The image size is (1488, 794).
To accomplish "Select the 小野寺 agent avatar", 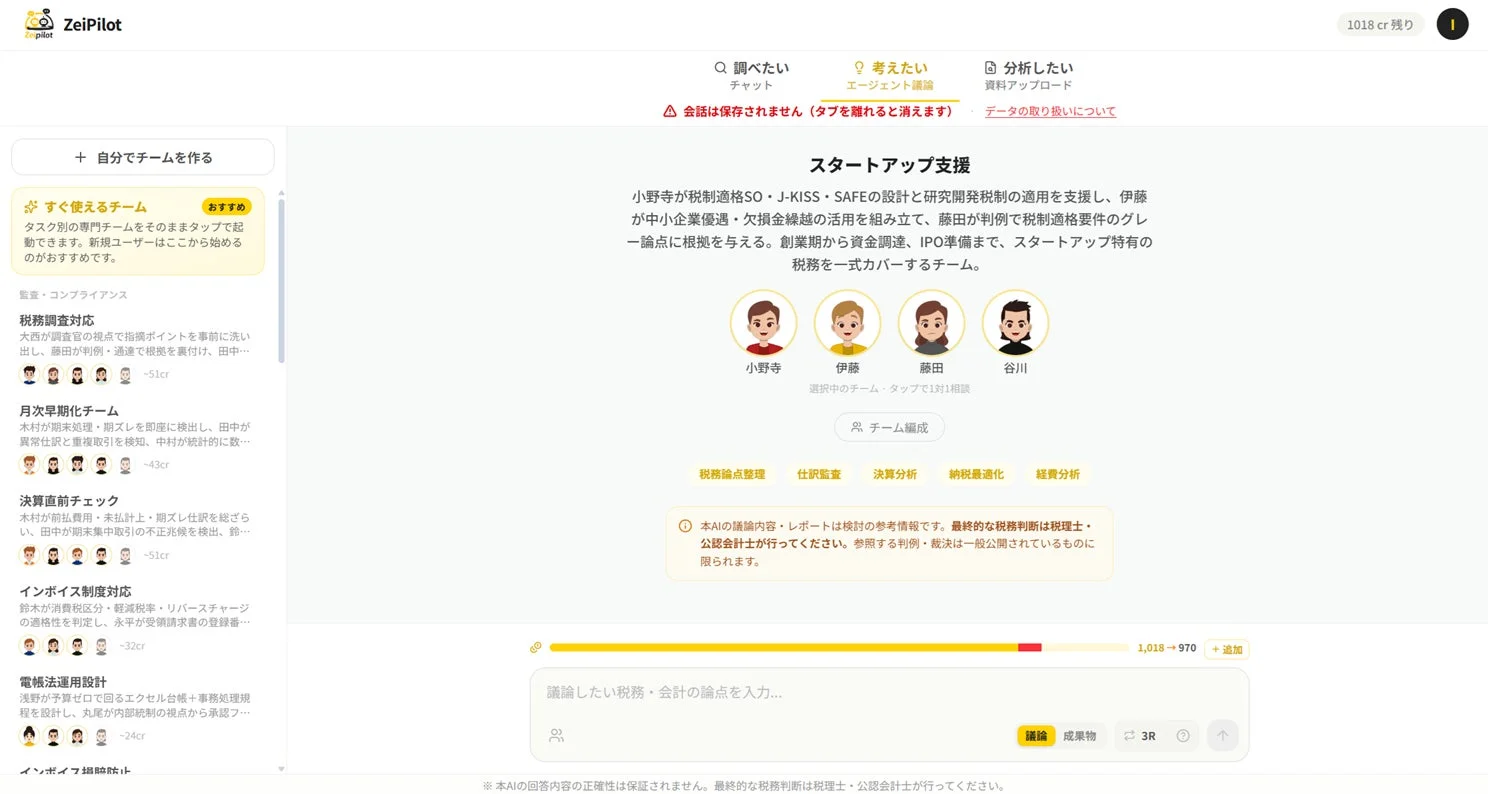I will coord(763,323).
